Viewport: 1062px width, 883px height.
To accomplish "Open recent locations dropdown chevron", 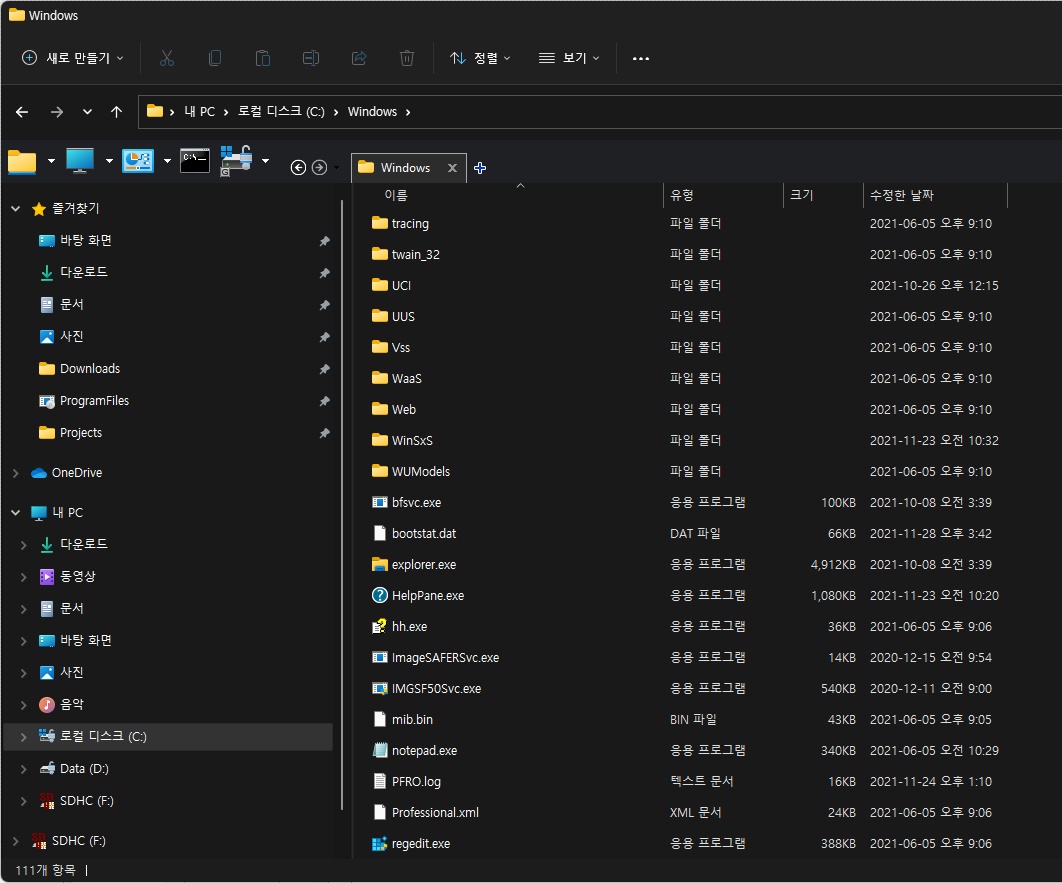I will 87,112.
